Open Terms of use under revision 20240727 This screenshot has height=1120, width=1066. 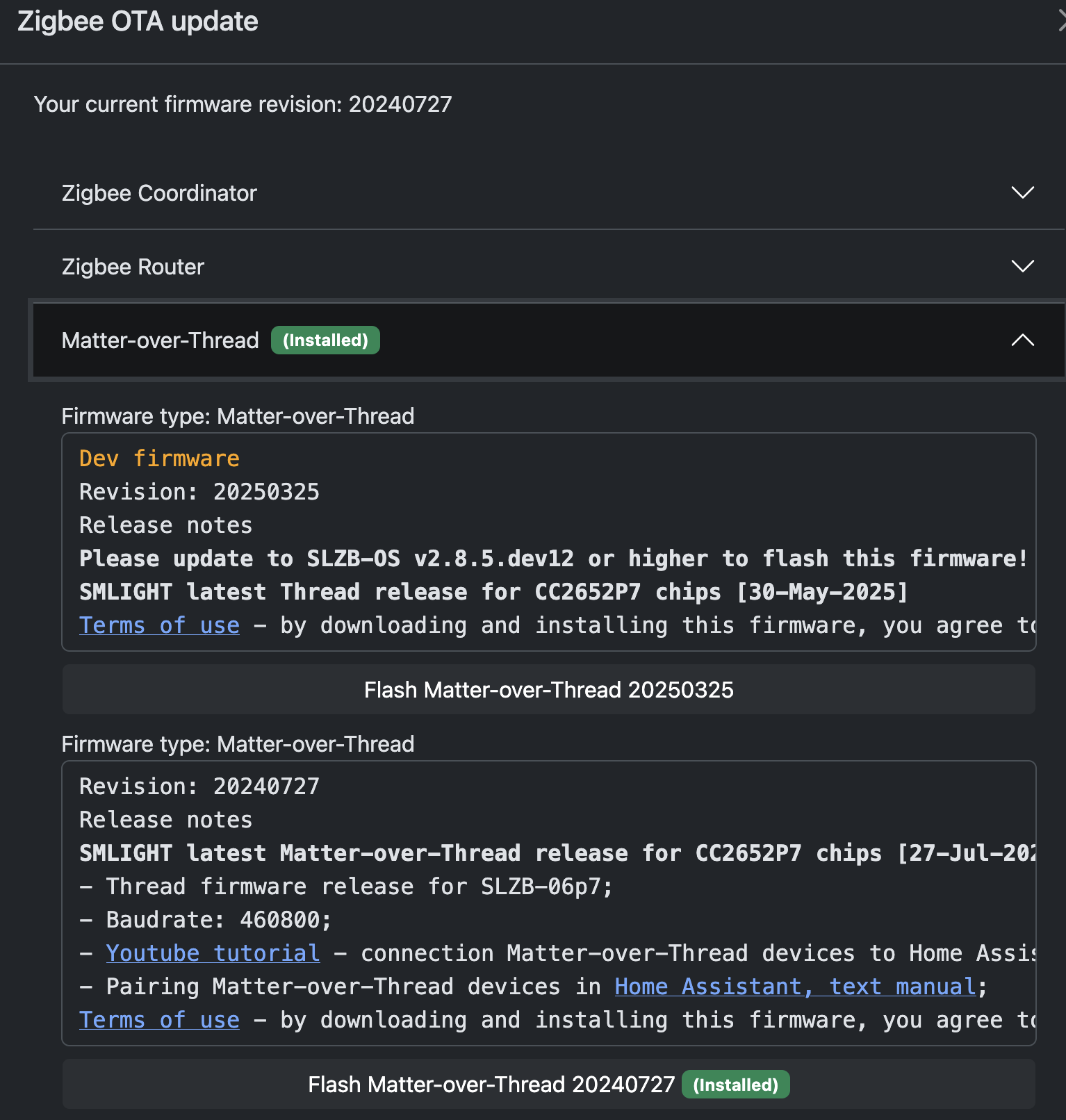(159, 1020)
